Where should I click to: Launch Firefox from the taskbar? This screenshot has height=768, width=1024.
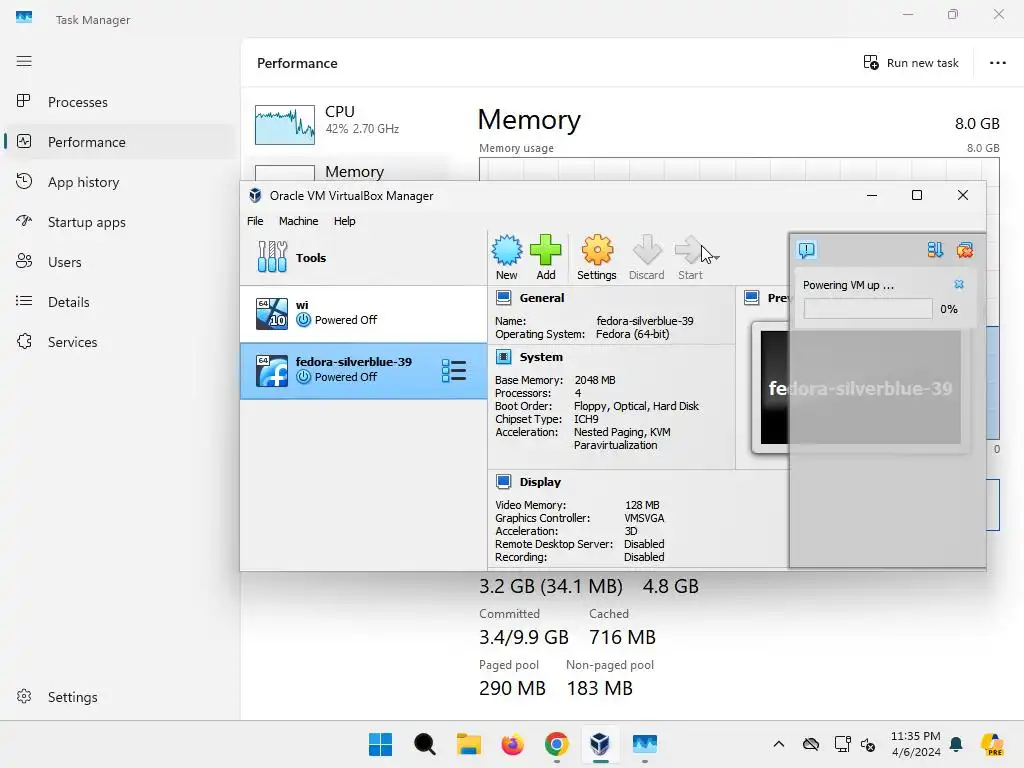[x=513, y=744]
